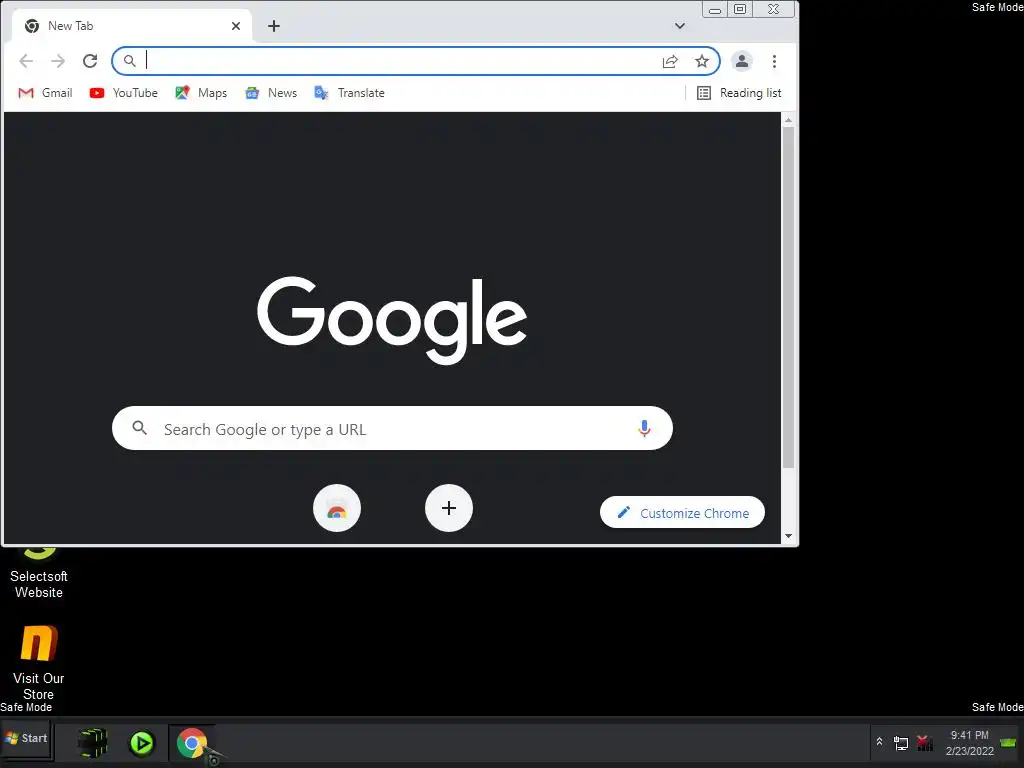Click the address bar search magnifier icon
This screenshot has height=768, width=1024.
tap(129, 61)
